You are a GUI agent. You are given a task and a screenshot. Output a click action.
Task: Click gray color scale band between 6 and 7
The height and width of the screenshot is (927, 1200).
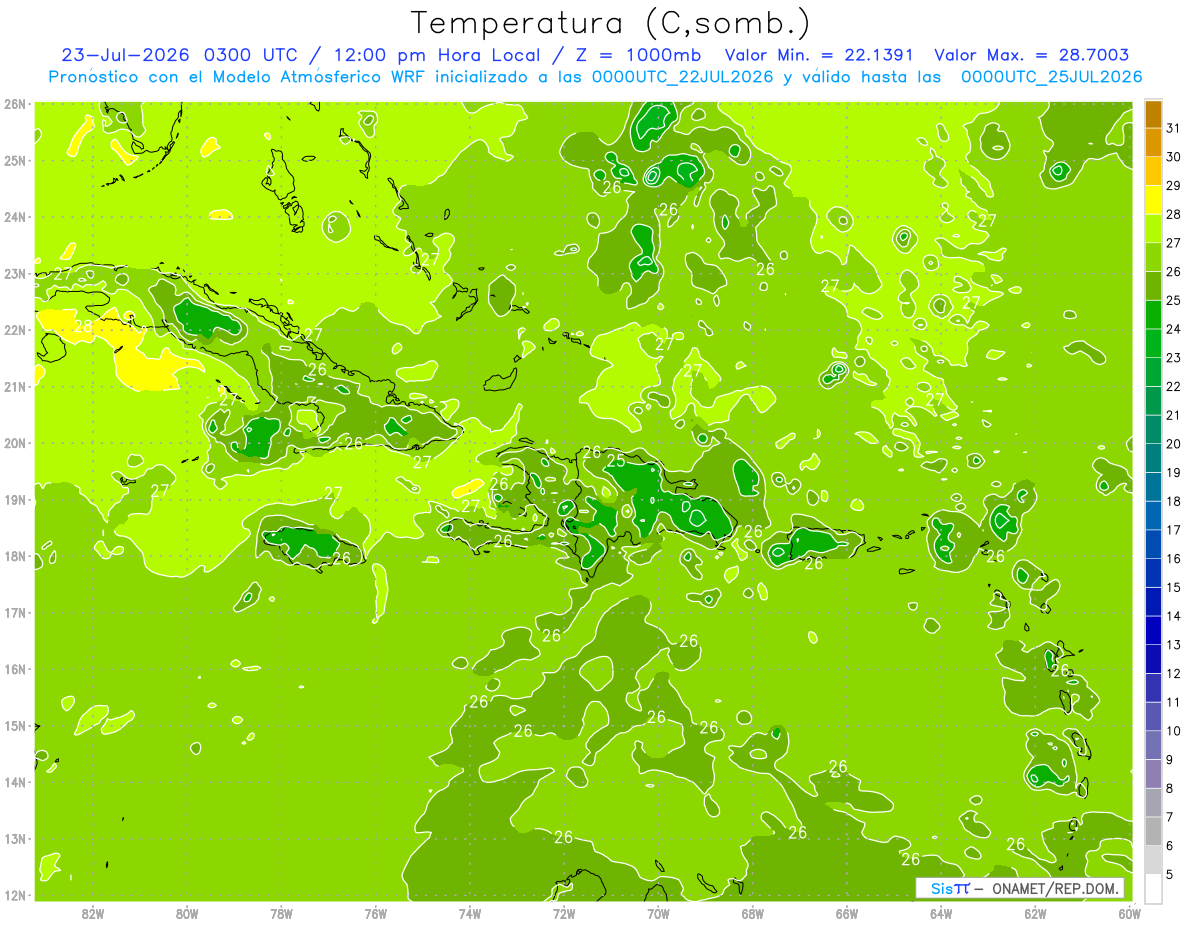tap(1153, 831)
